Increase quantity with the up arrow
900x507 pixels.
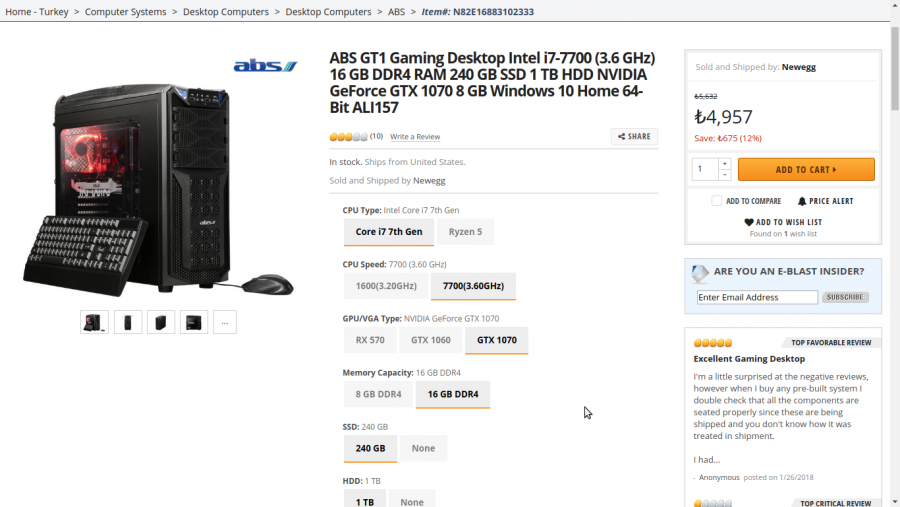tap(725, 164)
